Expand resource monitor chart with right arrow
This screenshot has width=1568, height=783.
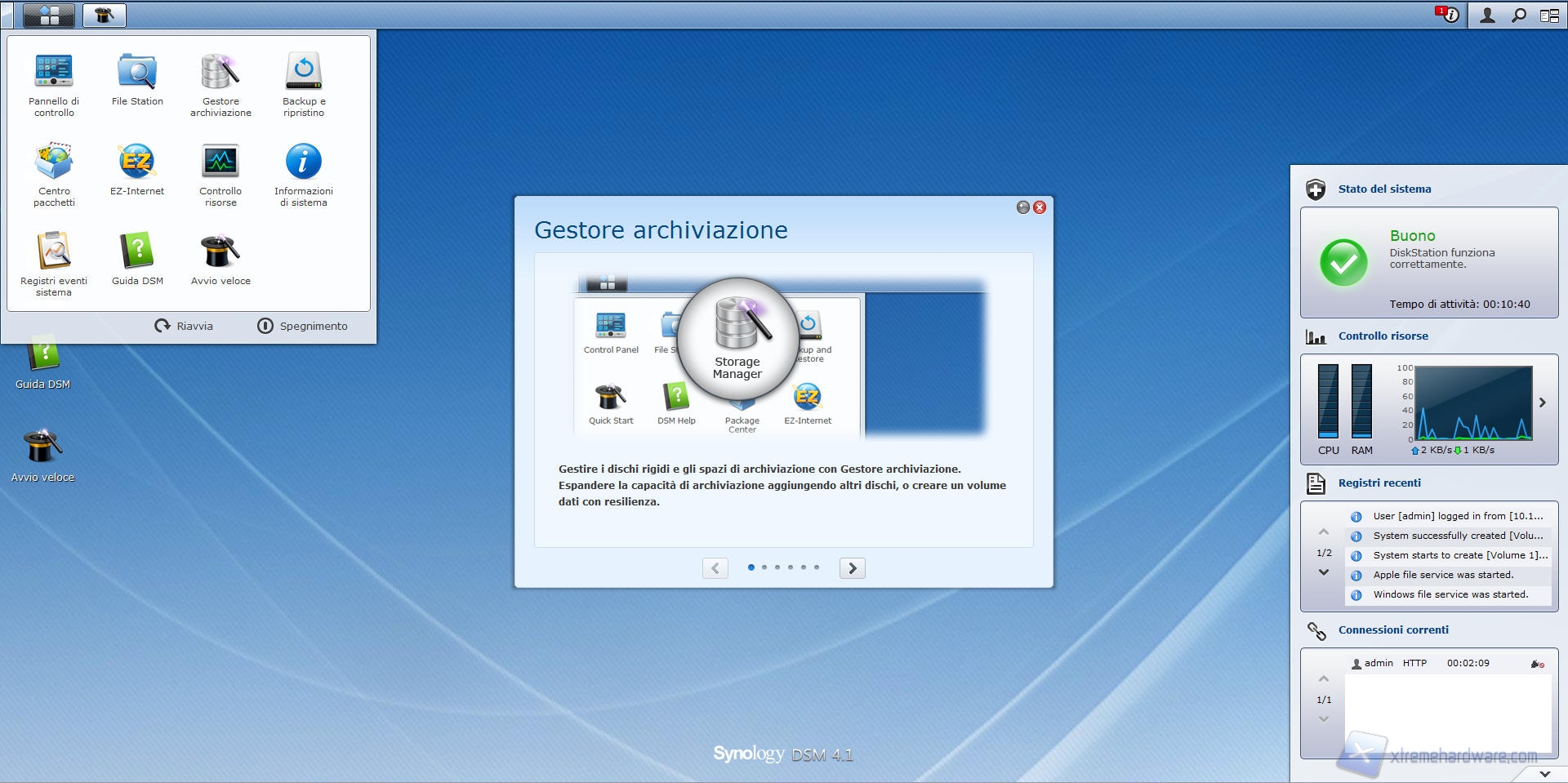coord(1542,403)
